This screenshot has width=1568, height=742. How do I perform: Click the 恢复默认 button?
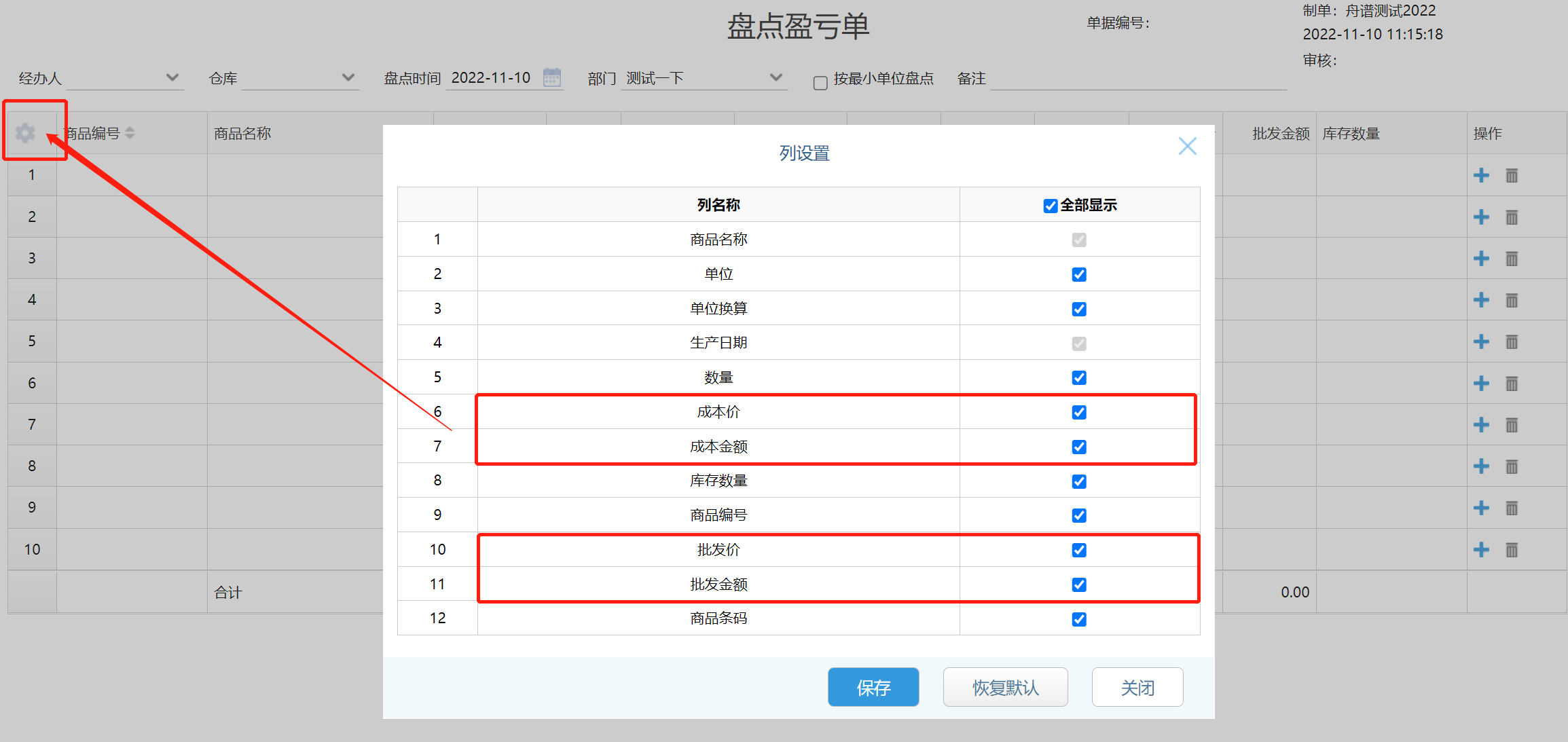(1005, 687)
